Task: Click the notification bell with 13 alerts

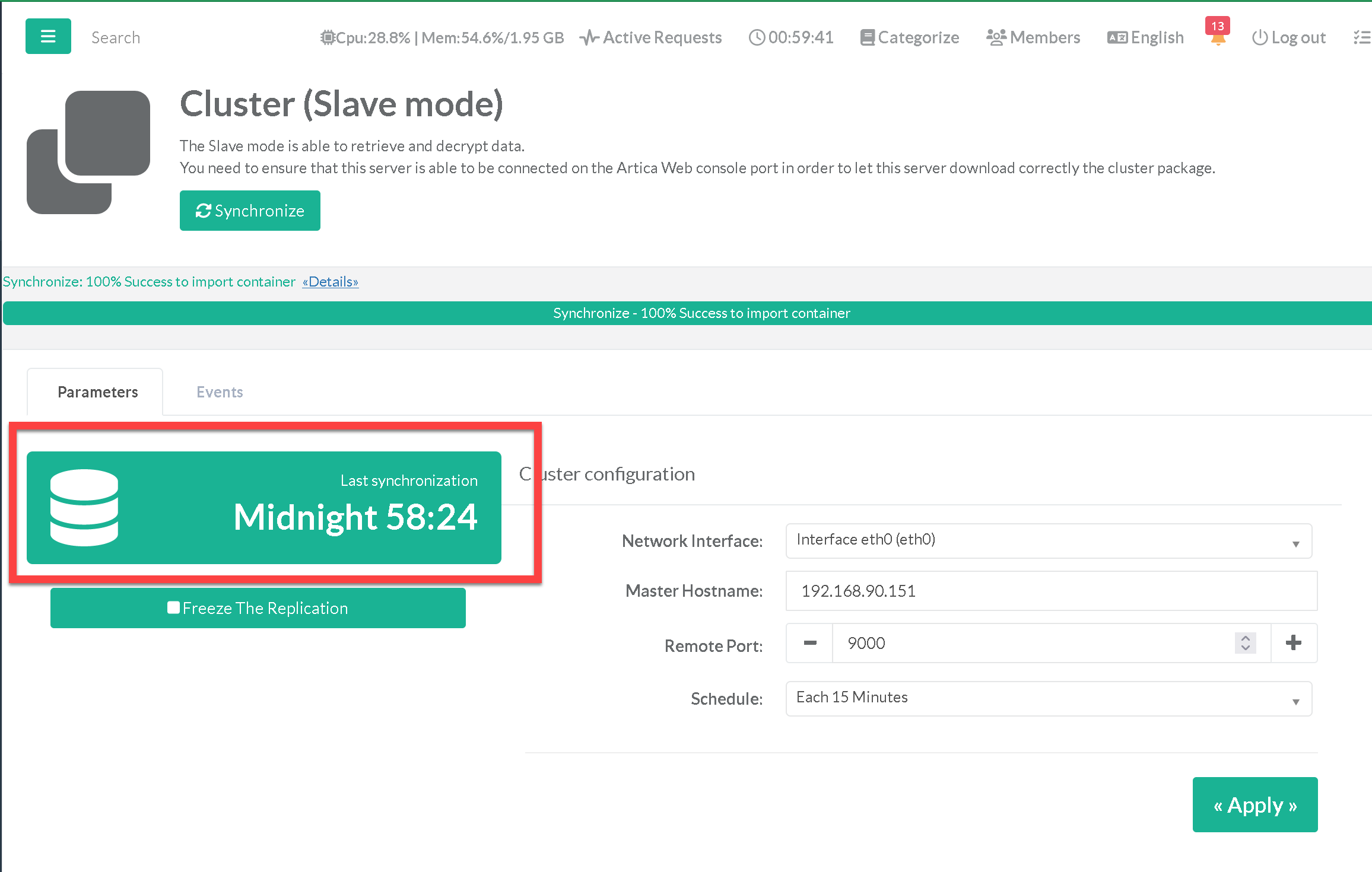Action: [1218, 37]
